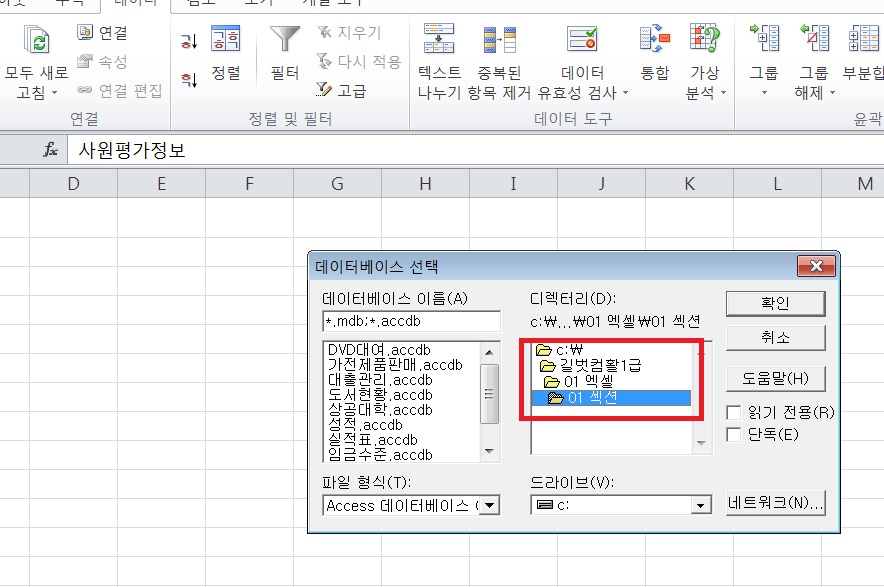Click the 모두 새로 고침 refresh icon
Image resolution: width=884 pixels, height=587 pixels.
(x=38, y=42)
